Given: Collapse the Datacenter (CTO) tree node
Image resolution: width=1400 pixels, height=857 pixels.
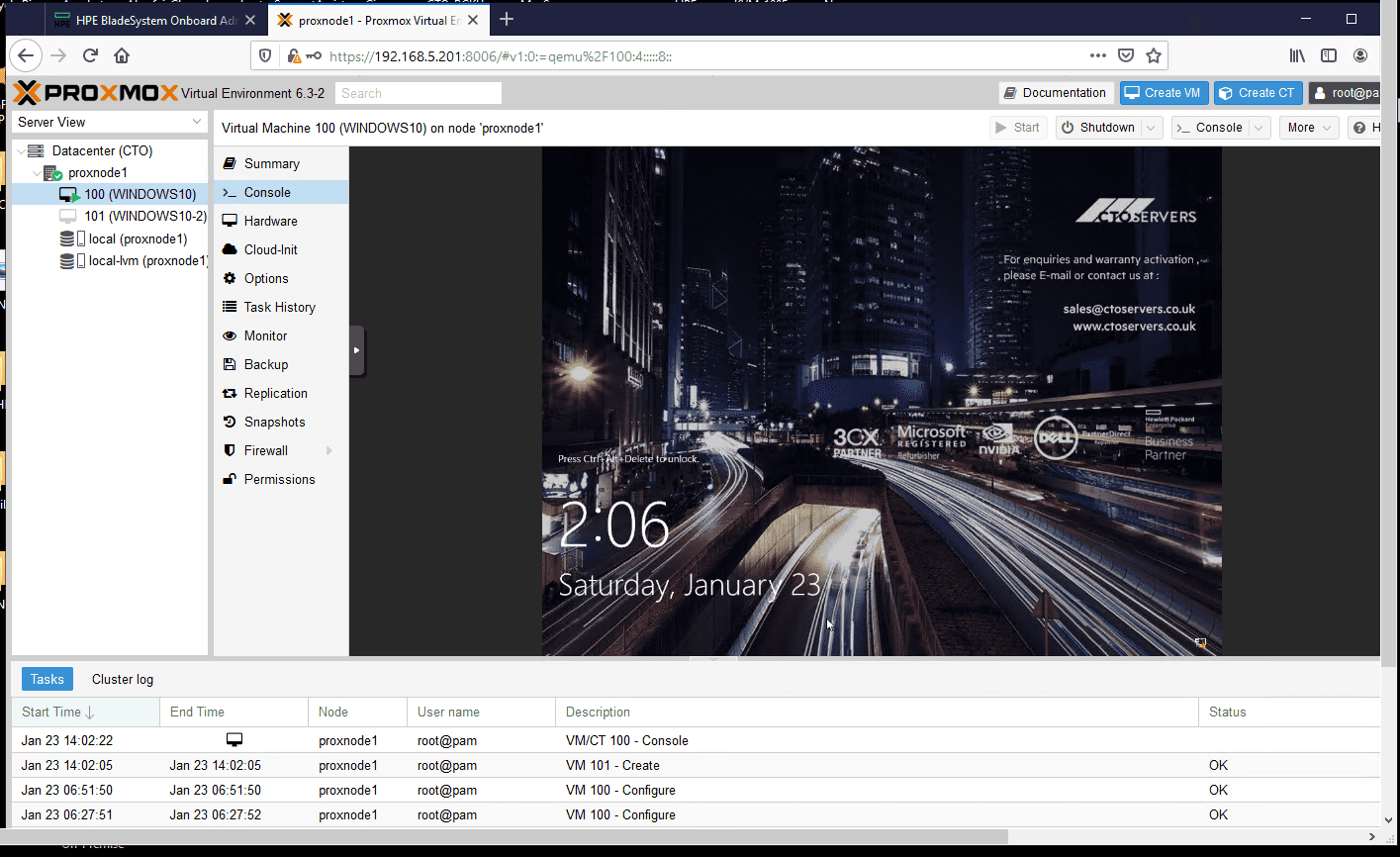Looking at the screenshot, I should click(x=19, y=150).
